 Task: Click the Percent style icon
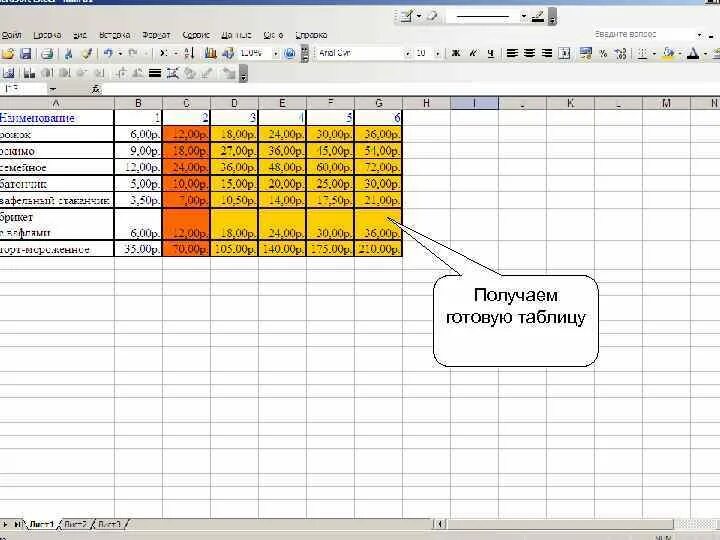point(603,54)
